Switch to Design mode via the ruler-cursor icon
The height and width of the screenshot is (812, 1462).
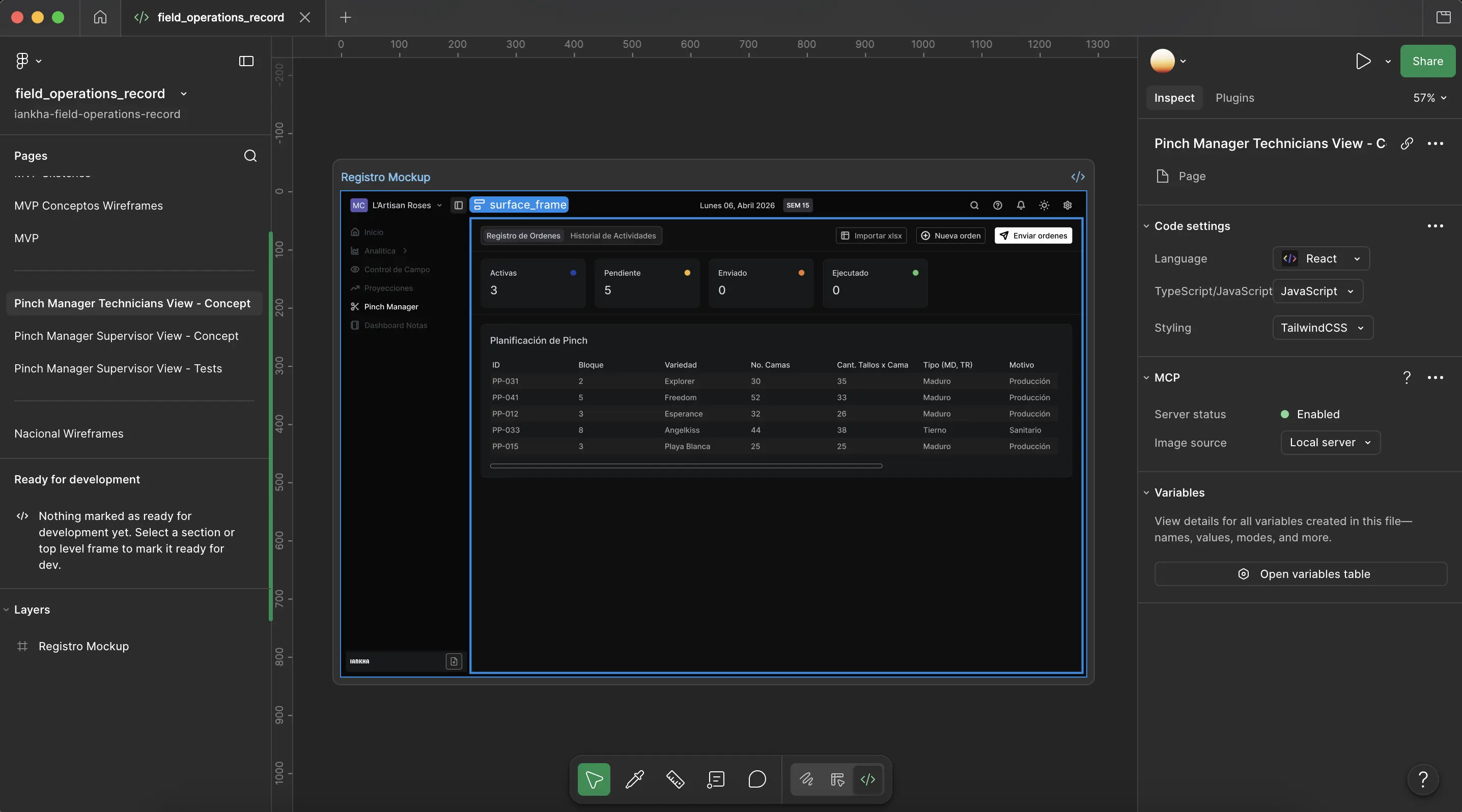point(837,779)
